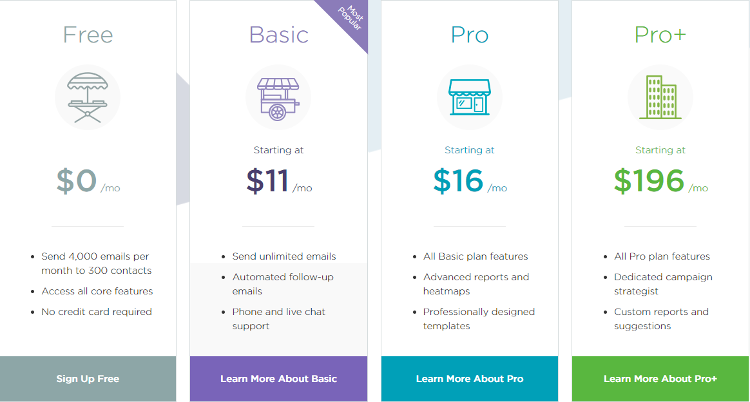Image resolution: width=750 pixels, height=402 pixels.
Task: Click the $0 /mo price
Action: [88, 181]
